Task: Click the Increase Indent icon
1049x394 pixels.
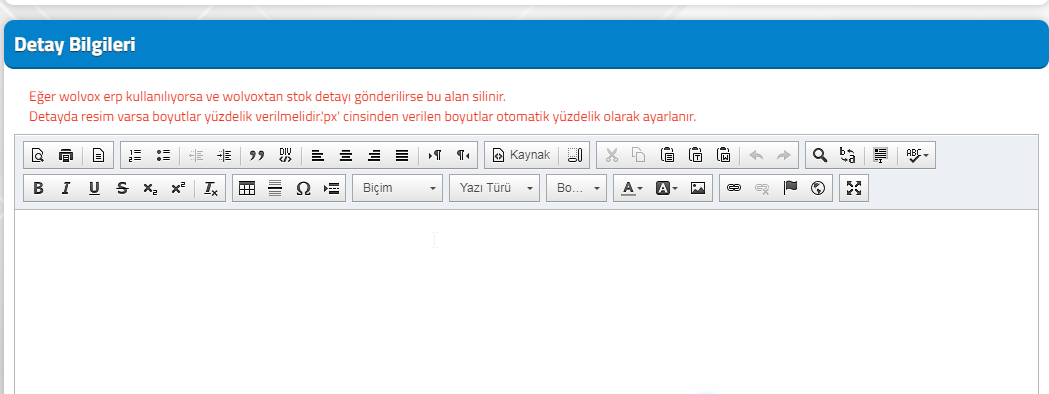Action: [x=224, y=155]
